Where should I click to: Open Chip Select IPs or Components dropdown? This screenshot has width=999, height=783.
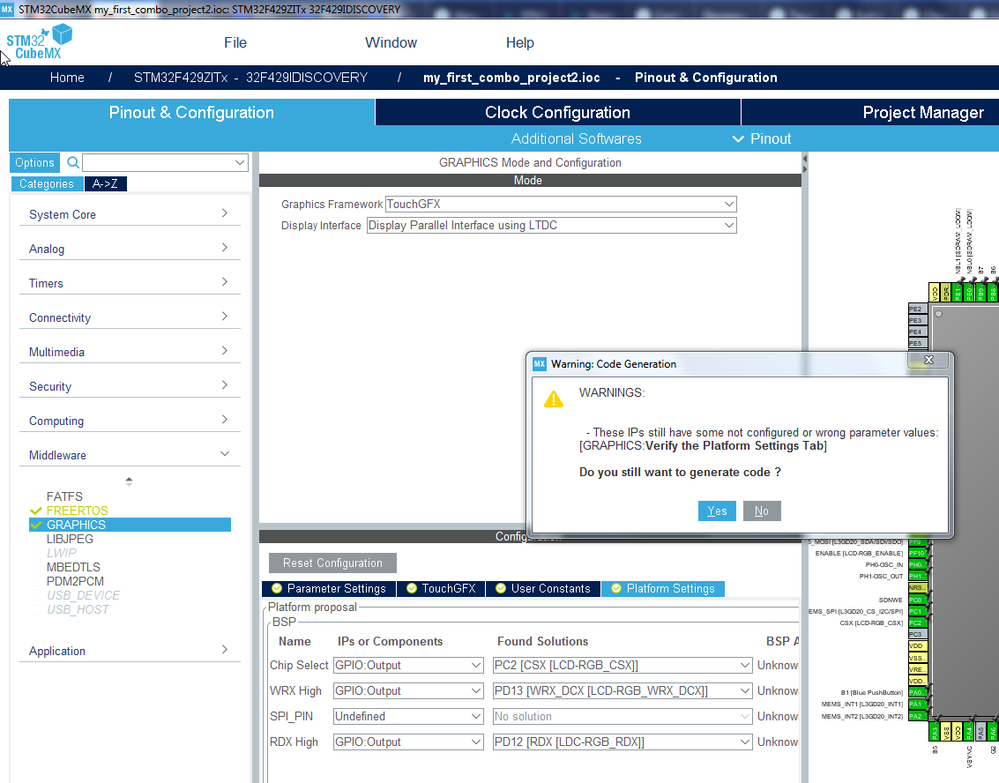(408, 665)
